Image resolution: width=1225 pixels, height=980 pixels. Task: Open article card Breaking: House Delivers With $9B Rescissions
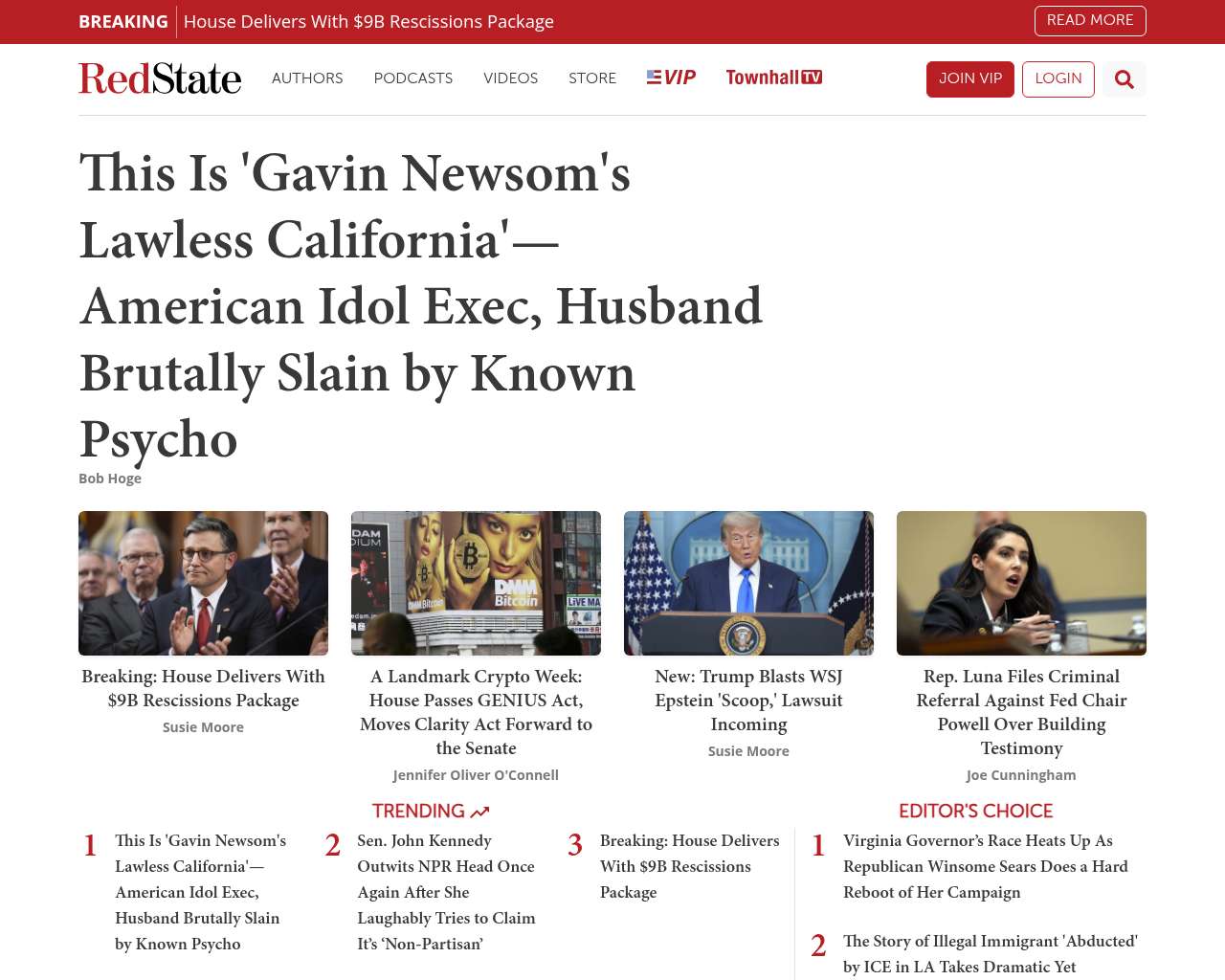point(203,688)
